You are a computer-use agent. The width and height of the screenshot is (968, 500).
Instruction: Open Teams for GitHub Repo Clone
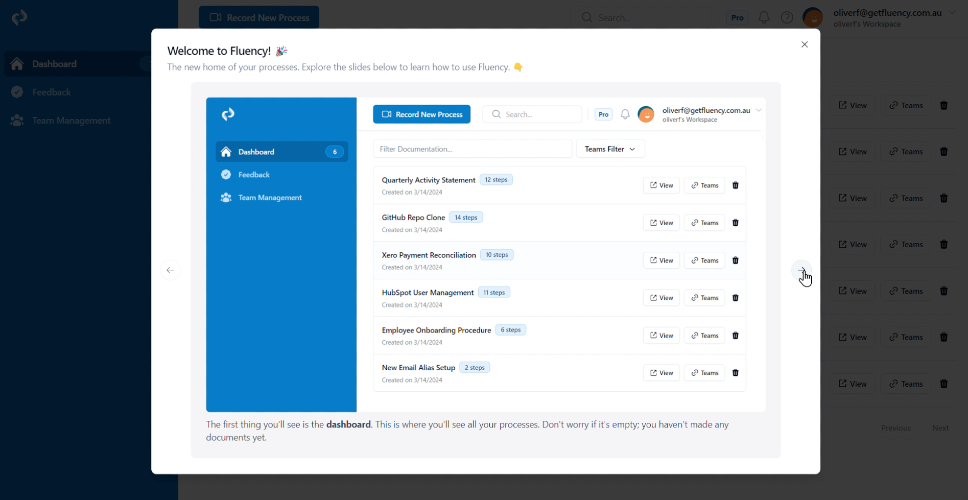pos(704,223)
